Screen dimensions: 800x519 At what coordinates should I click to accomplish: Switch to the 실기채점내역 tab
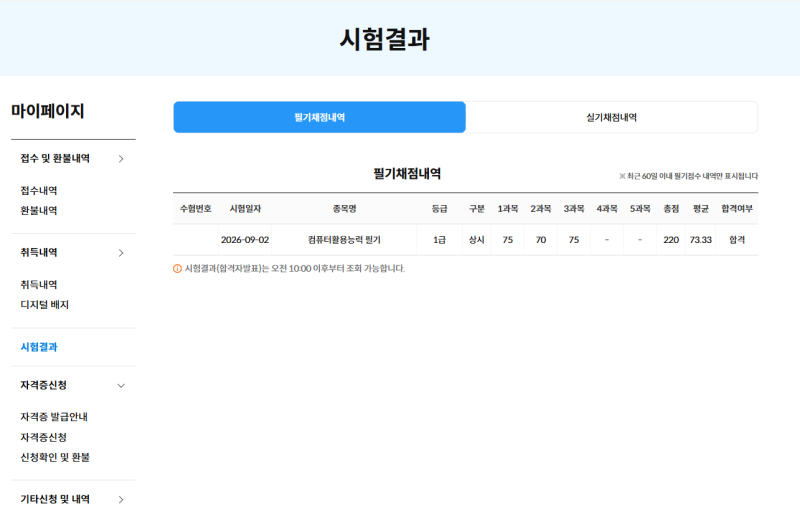click(611, 117)
